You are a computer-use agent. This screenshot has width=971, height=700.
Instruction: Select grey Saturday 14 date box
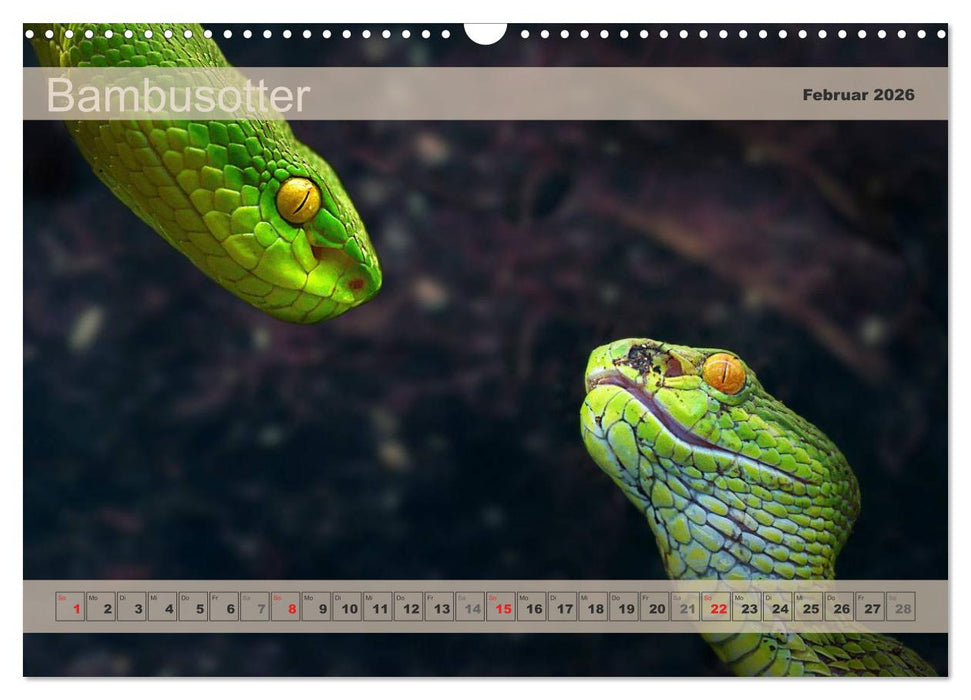pyautogui.click(x=471, y=607)
